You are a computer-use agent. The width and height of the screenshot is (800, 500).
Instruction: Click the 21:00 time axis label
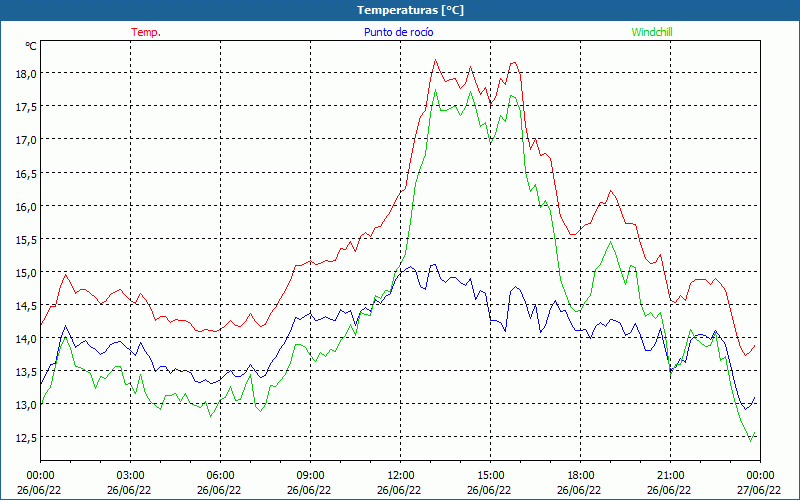670,475
